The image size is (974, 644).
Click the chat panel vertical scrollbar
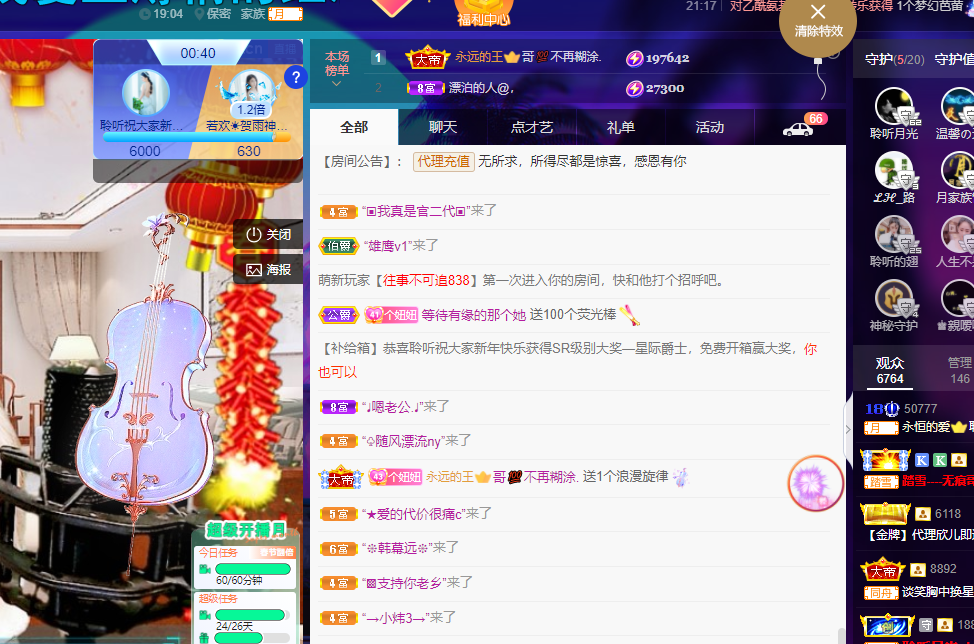click(x=841, y=635)
